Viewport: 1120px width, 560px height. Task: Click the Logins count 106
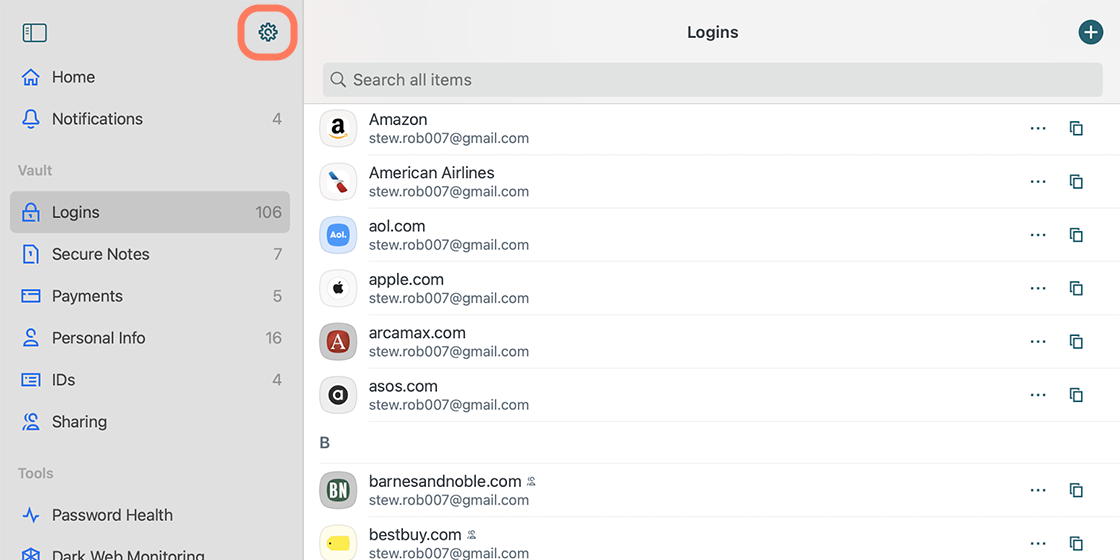coord(269,212)
